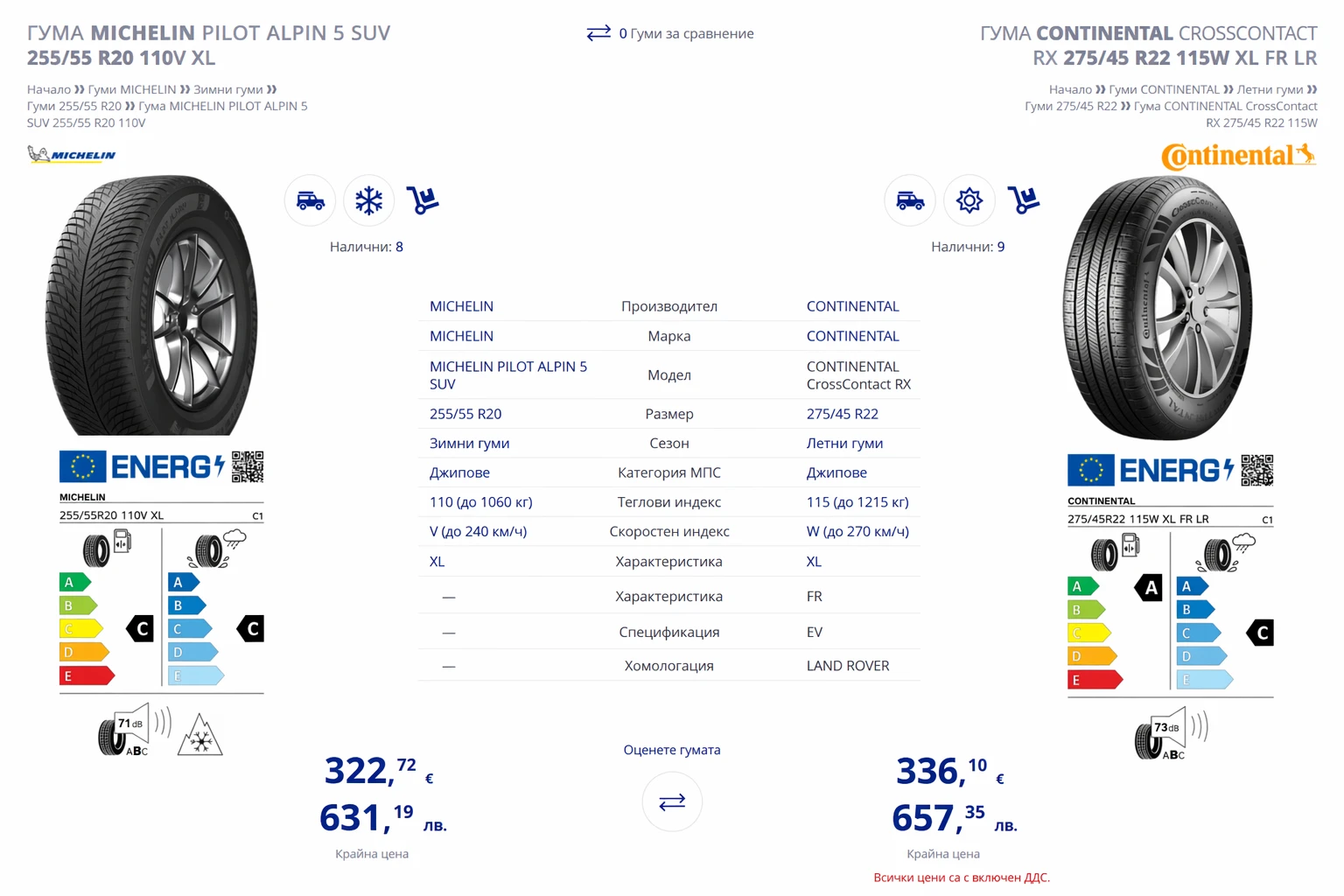Screen dimensions: 1344x896
Task: Click Continental CrossContact RX tire image
Action: 1158,306
